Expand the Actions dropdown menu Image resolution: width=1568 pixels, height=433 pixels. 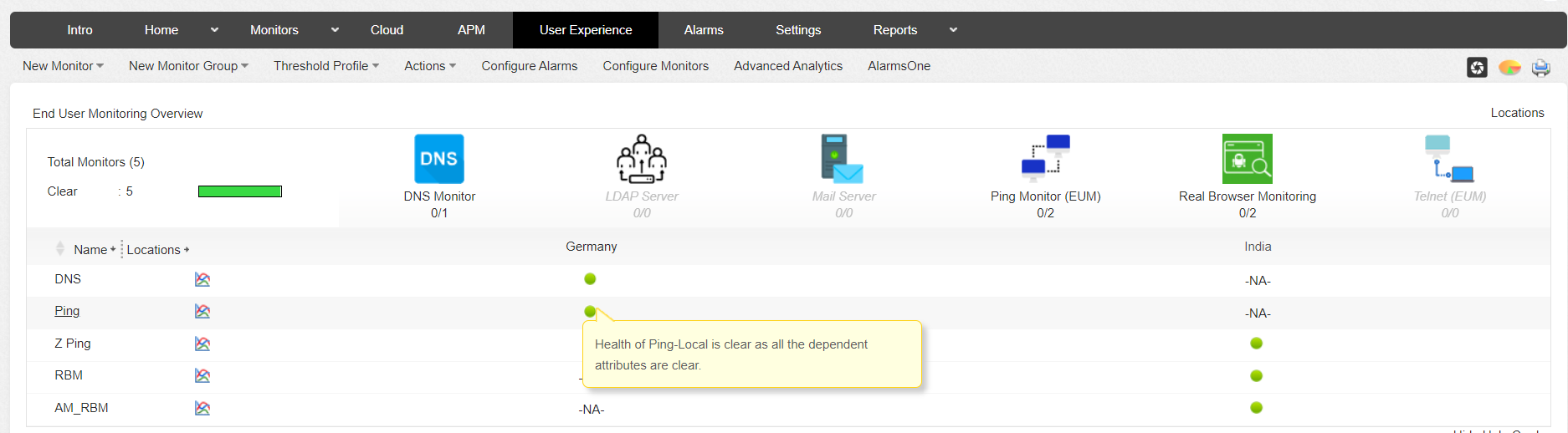(x=430, y=66)
